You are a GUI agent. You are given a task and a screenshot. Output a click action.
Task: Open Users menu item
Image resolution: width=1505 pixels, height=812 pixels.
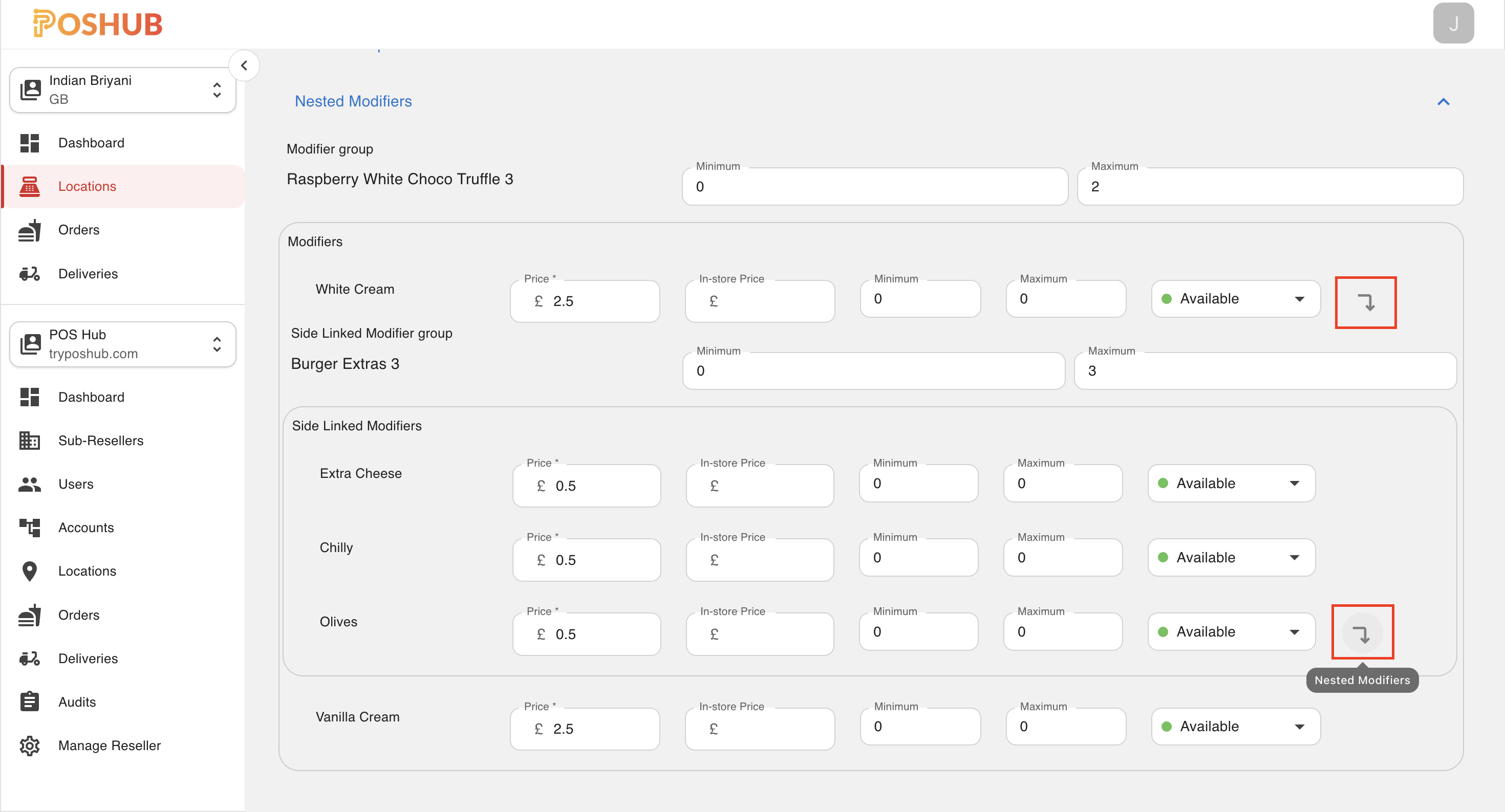[123, 485]
